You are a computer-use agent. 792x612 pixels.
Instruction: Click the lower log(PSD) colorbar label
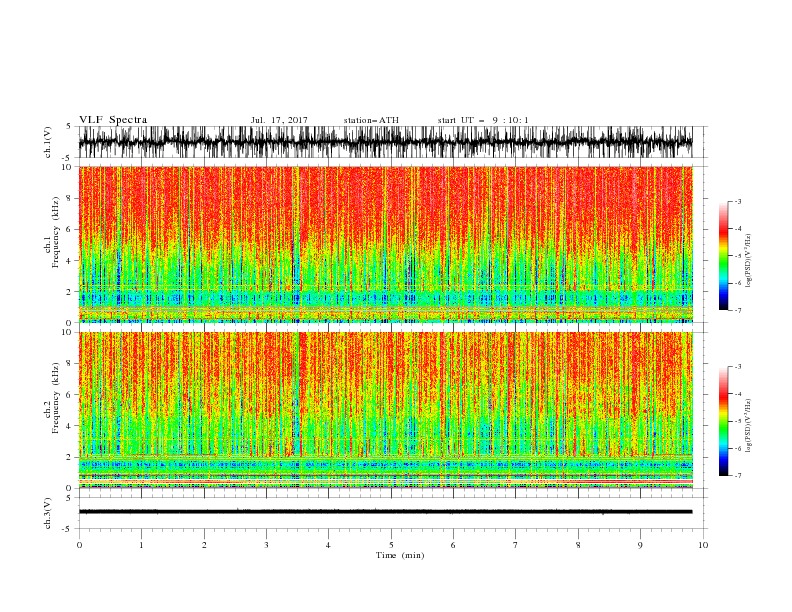pos(748,426)
